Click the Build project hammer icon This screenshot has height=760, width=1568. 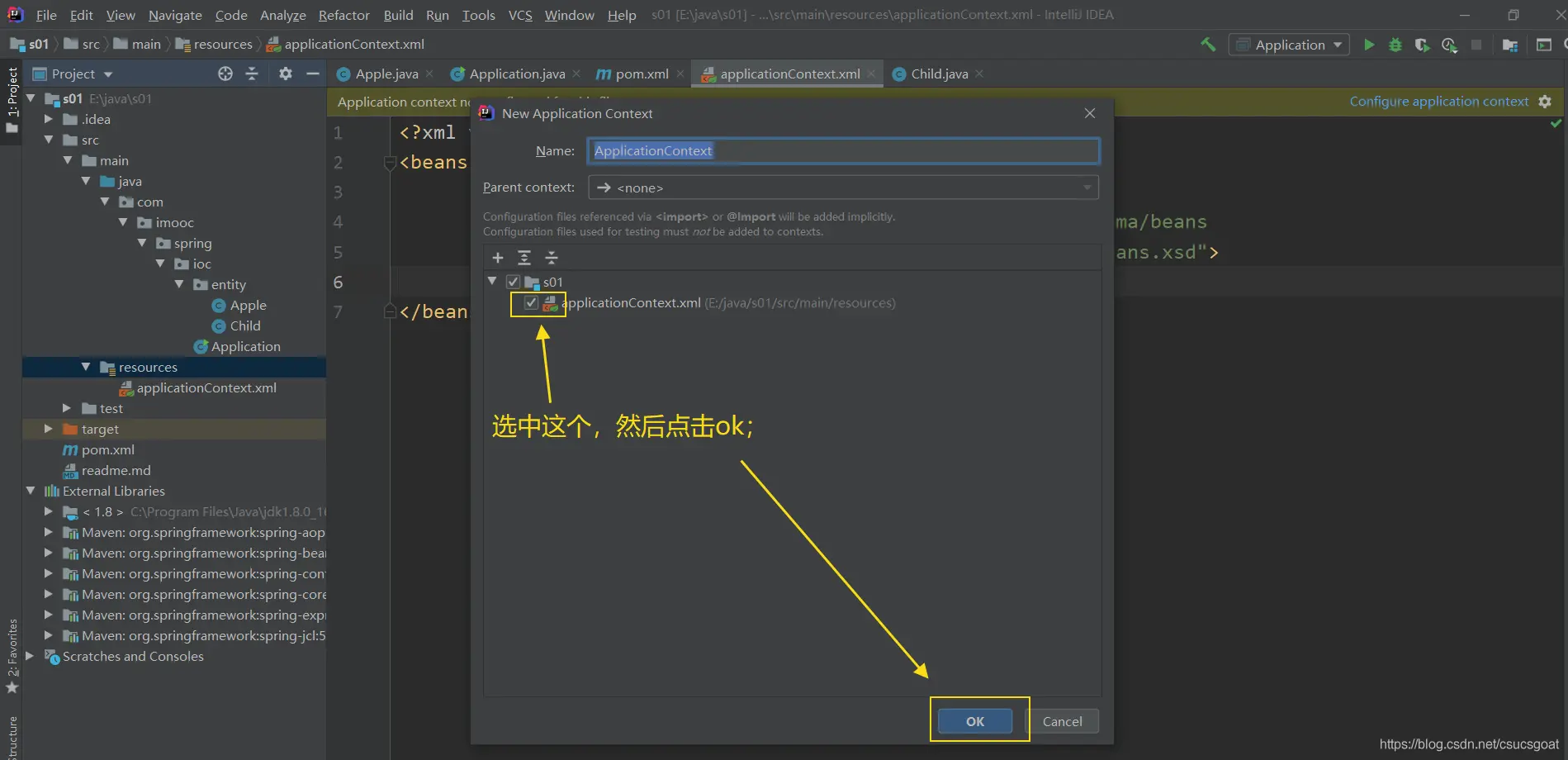(1208, 45)
